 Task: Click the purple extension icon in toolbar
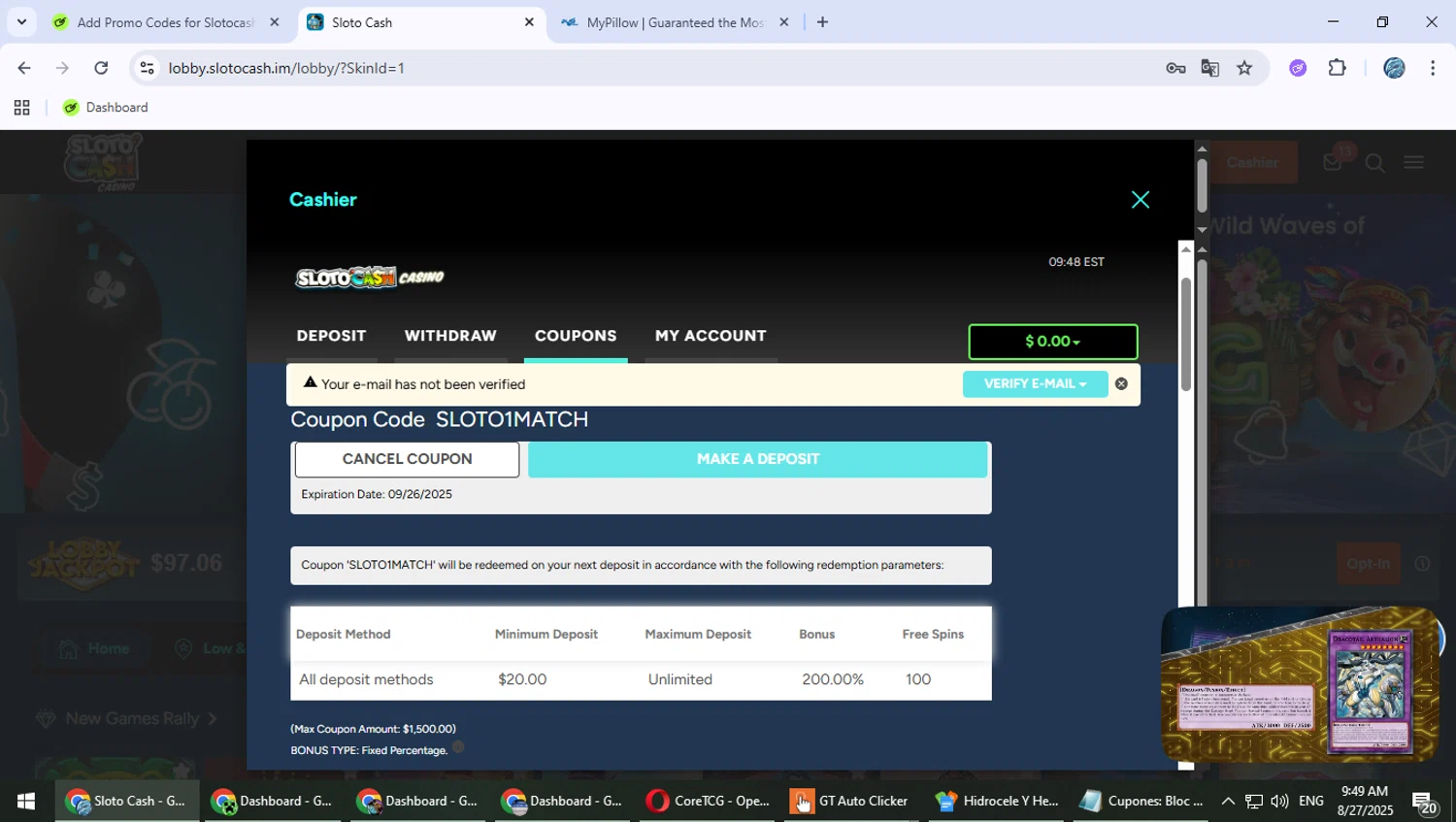(x=1298, y=68)
